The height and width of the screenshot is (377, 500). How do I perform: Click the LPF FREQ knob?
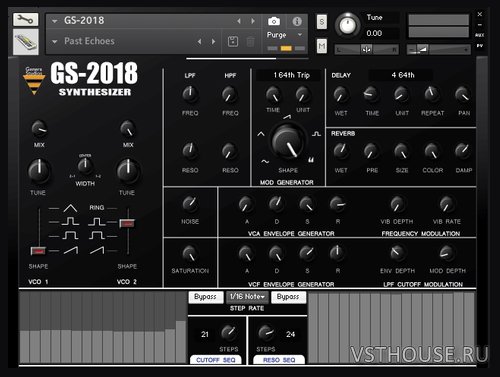(x=190, y=95)
